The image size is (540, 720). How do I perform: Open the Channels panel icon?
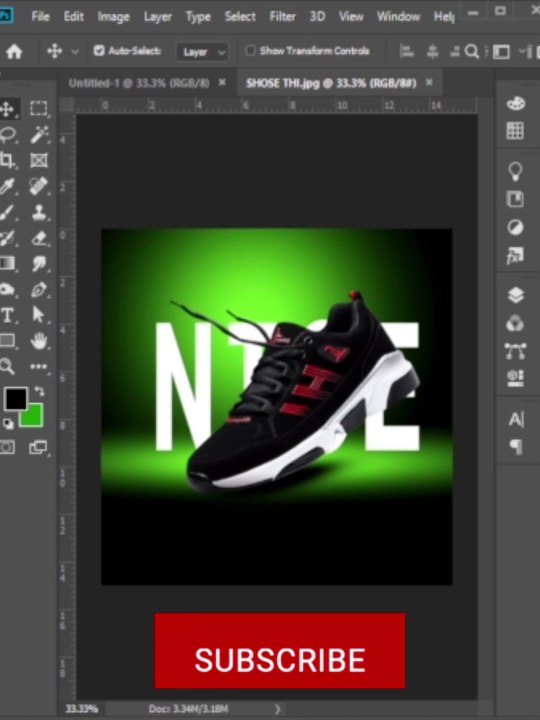coord(515,323)
